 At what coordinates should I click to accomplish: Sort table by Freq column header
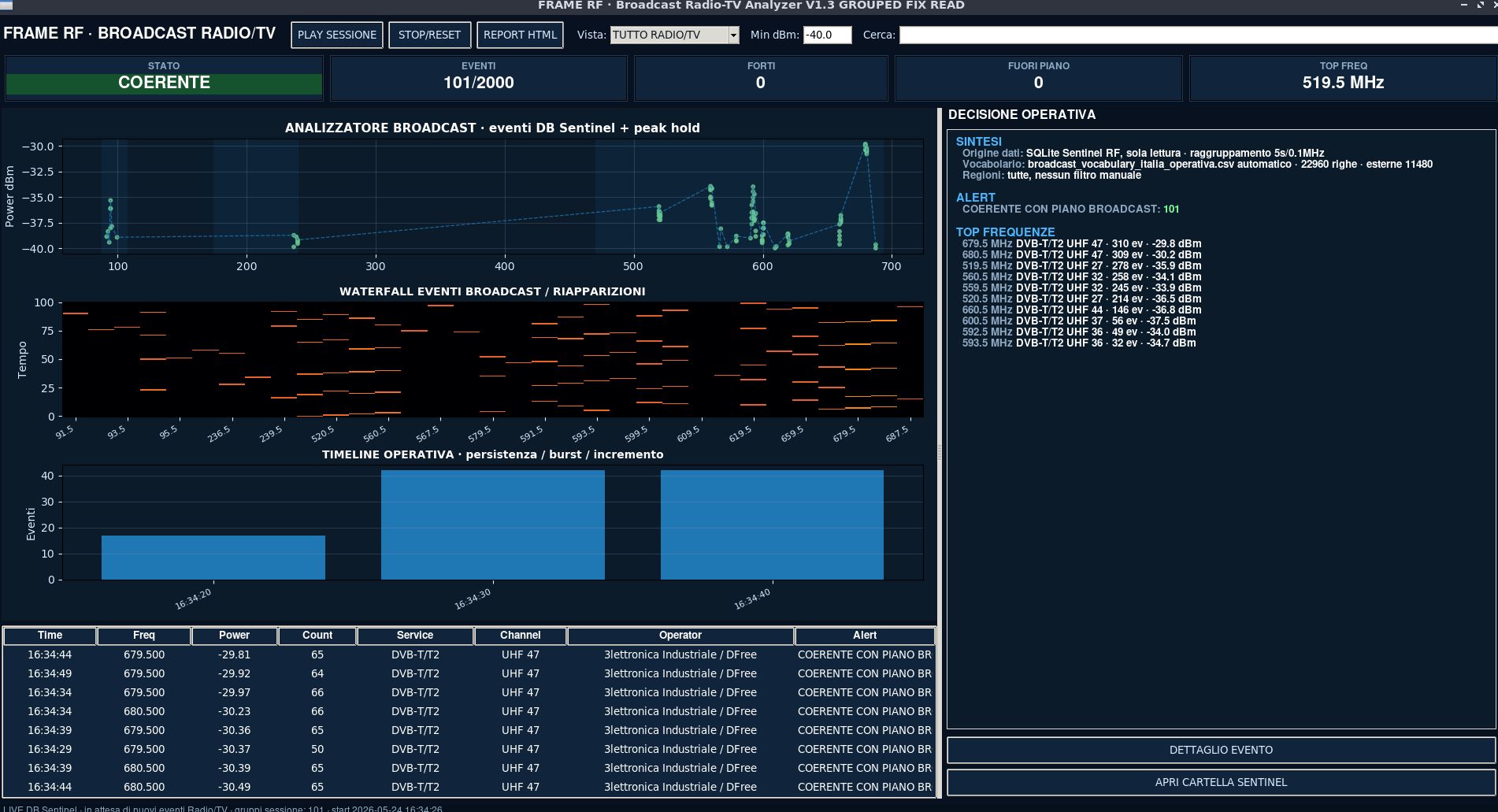(x=144, y=635)
